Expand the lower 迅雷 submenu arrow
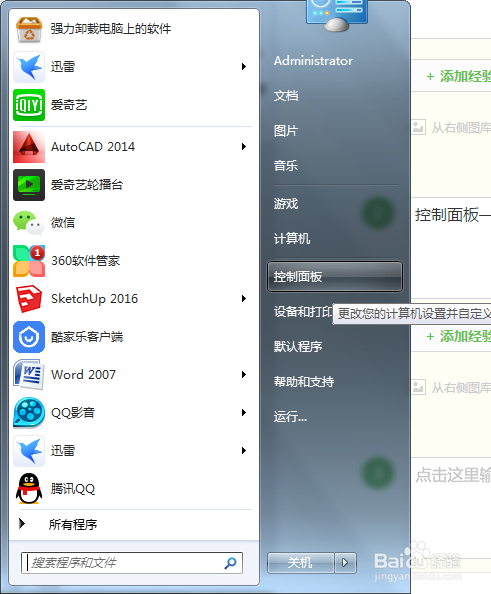 pyautogui.click(x=244, y=450)
